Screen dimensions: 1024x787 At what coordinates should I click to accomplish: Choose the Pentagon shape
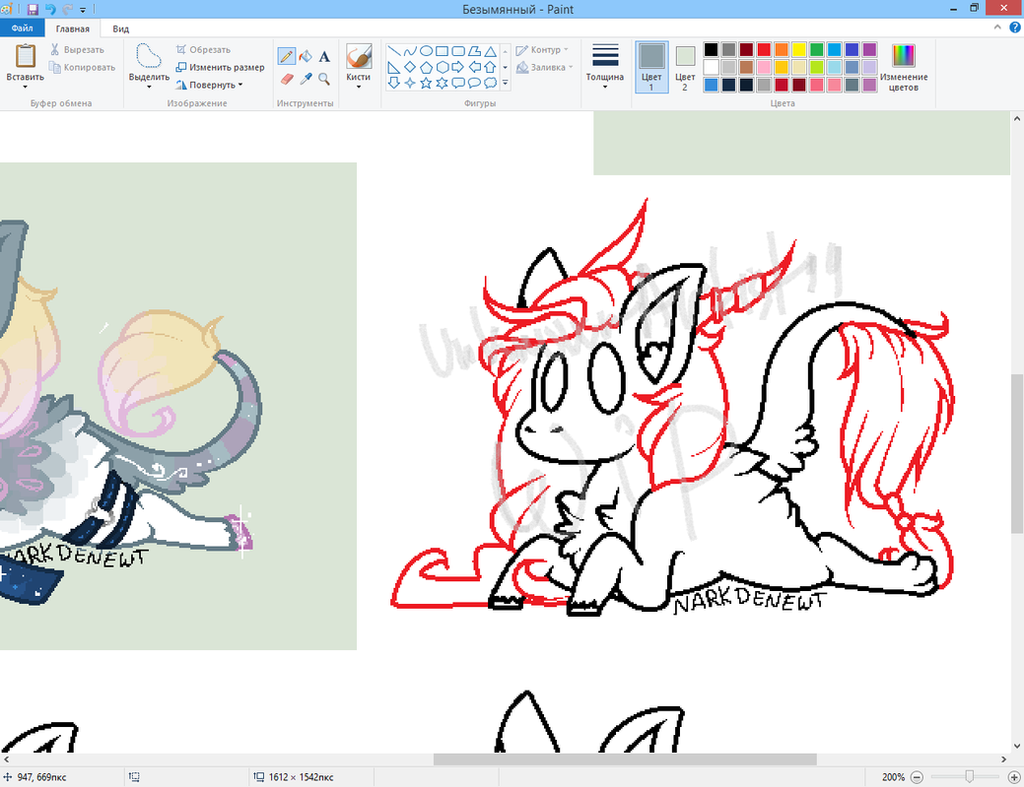426,67
